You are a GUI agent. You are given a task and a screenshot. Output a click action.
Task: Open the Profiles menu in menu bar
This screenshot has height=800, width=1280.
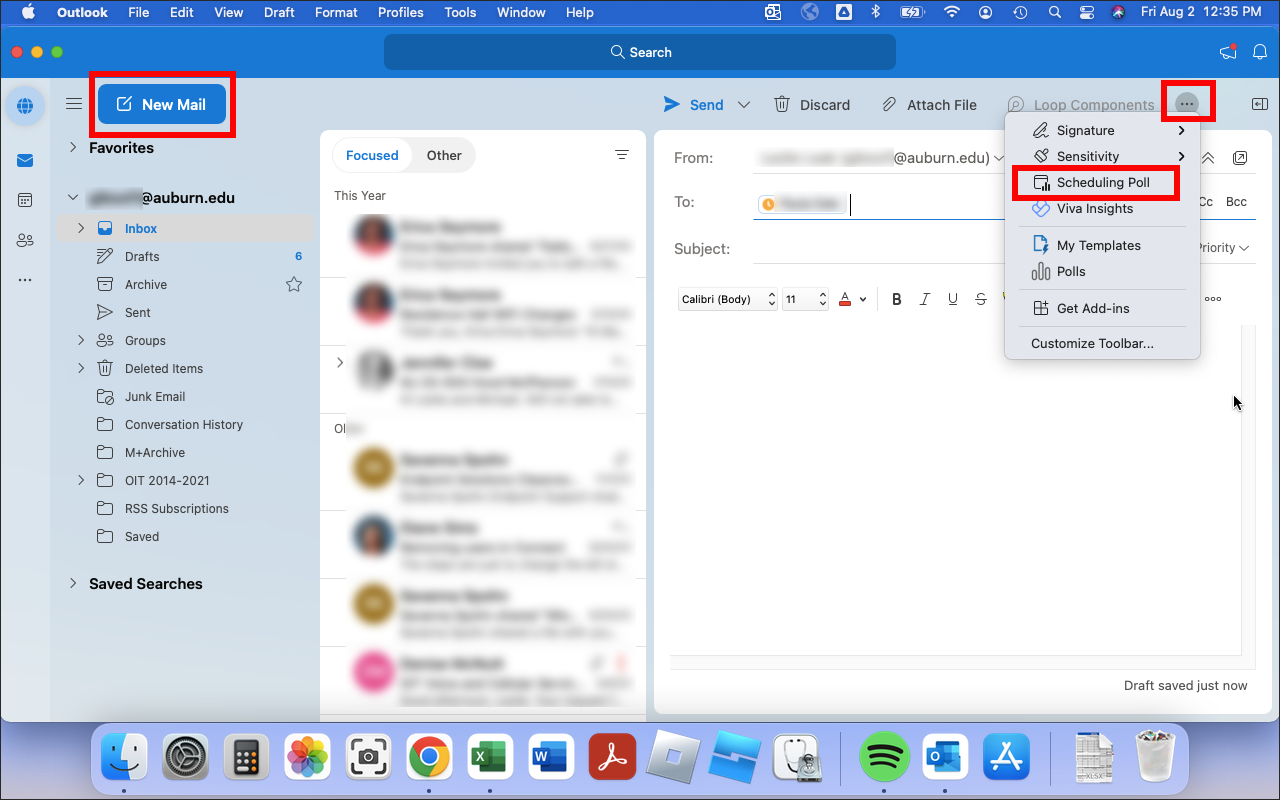(x=401, y=12)
